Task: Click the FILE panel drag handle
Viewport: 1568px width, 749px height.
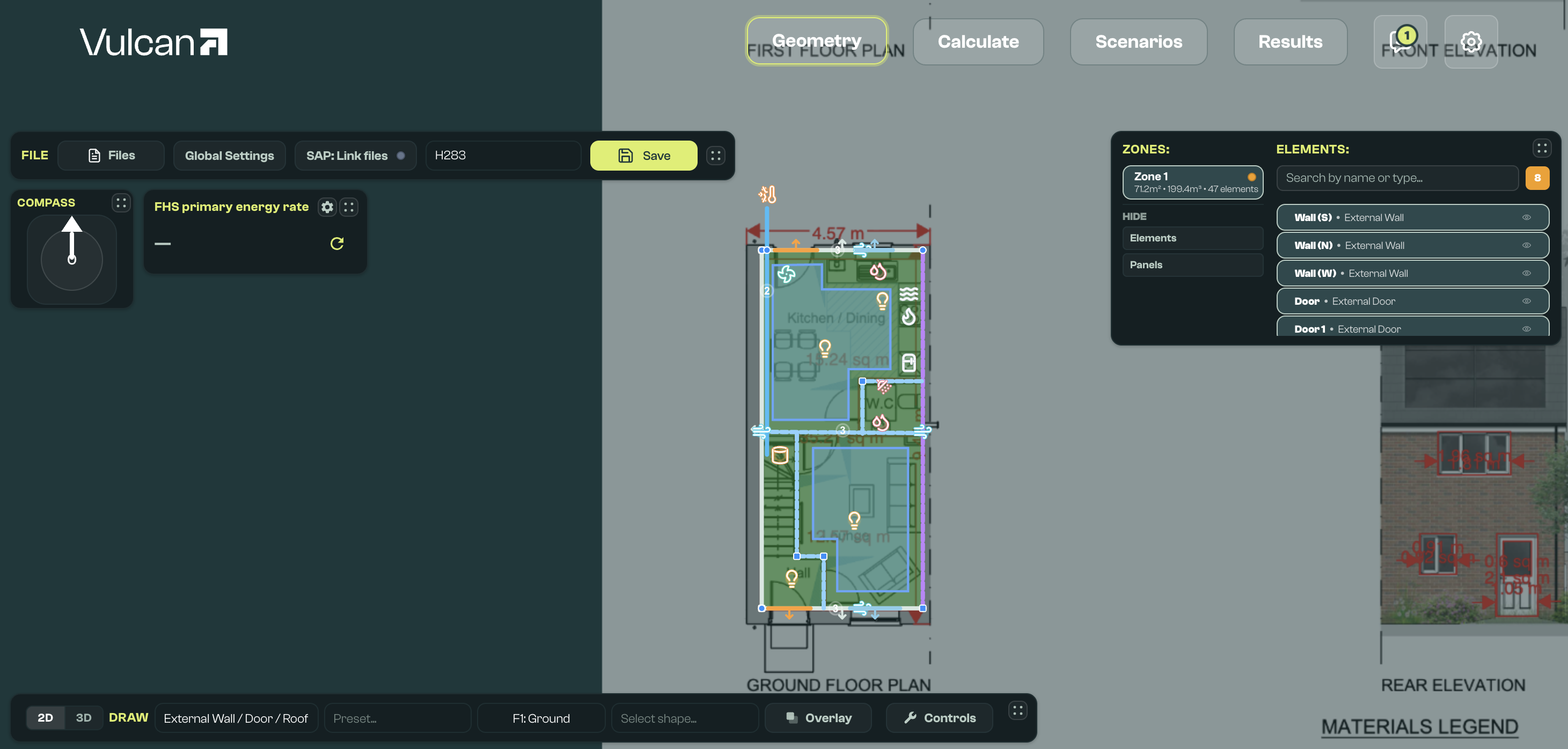Action: coord(715,156)
